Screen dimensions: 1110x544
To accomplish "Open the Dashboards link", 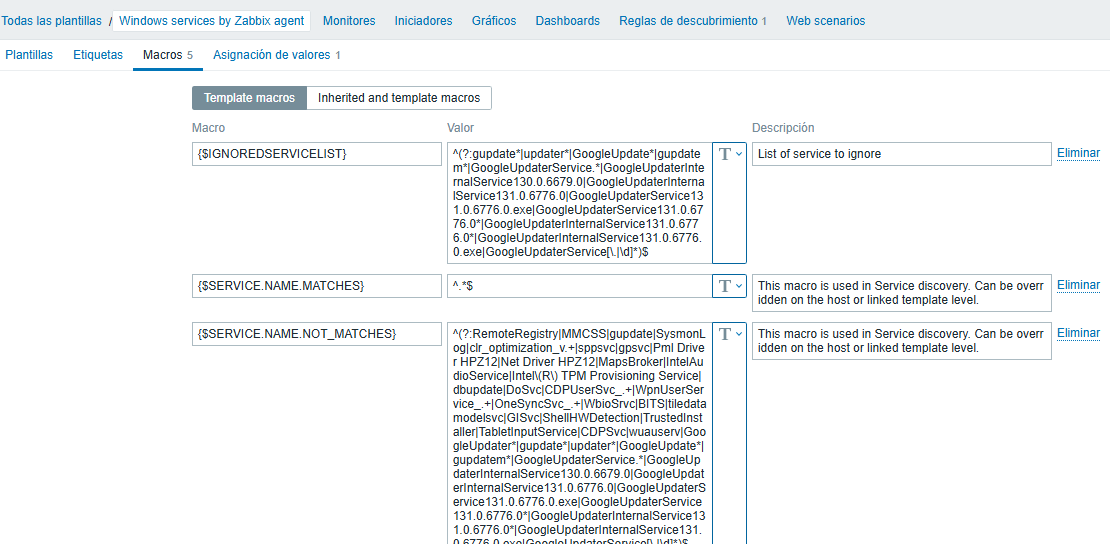I will tap(568, 21).
